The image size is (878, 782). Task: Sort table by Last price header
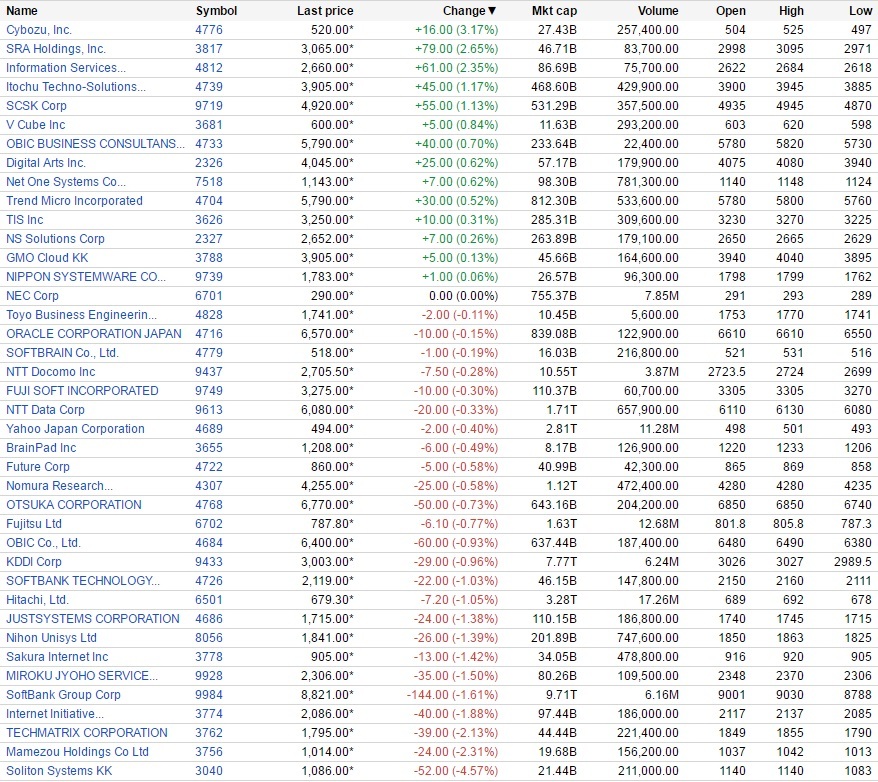[x=325, y=11]
